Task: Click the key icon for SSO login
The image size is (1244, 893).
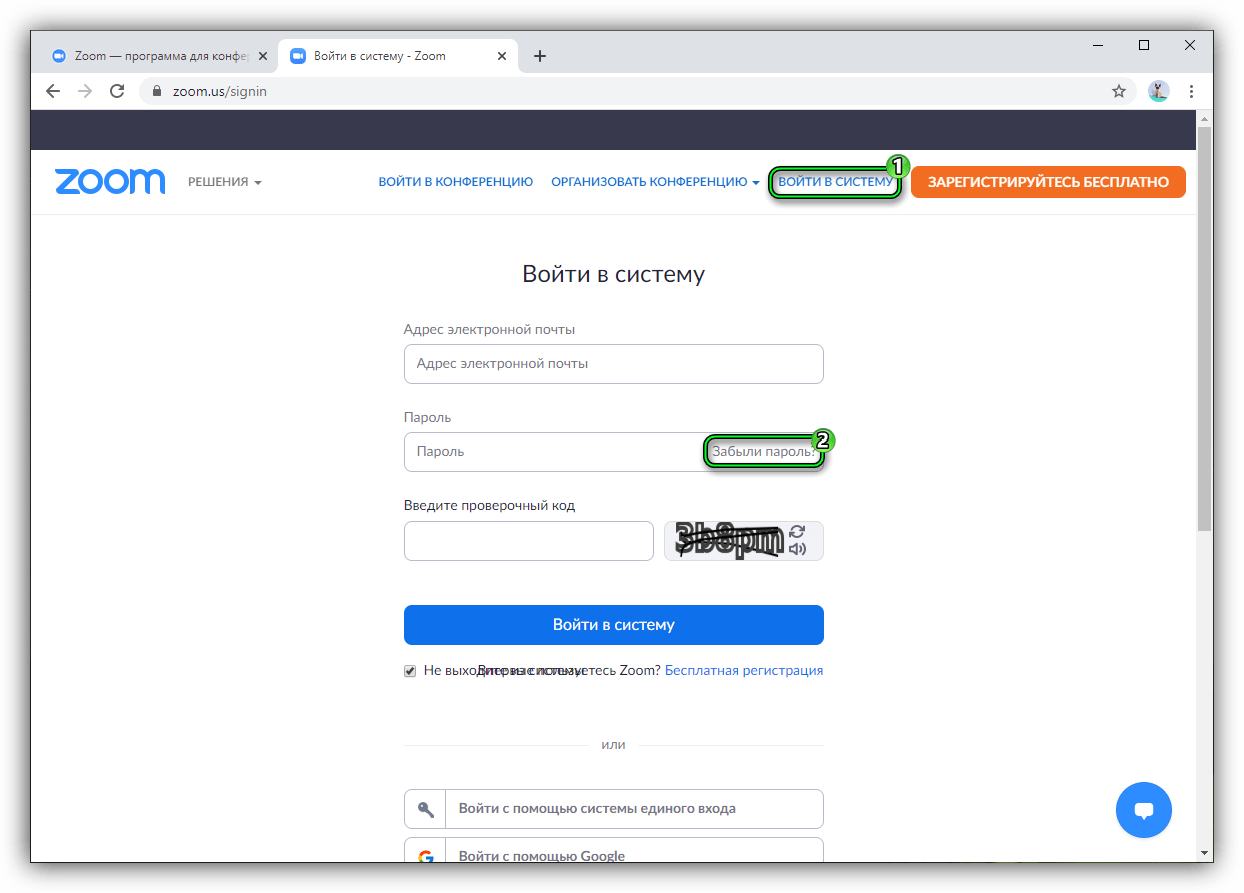Action: (426, 809)
